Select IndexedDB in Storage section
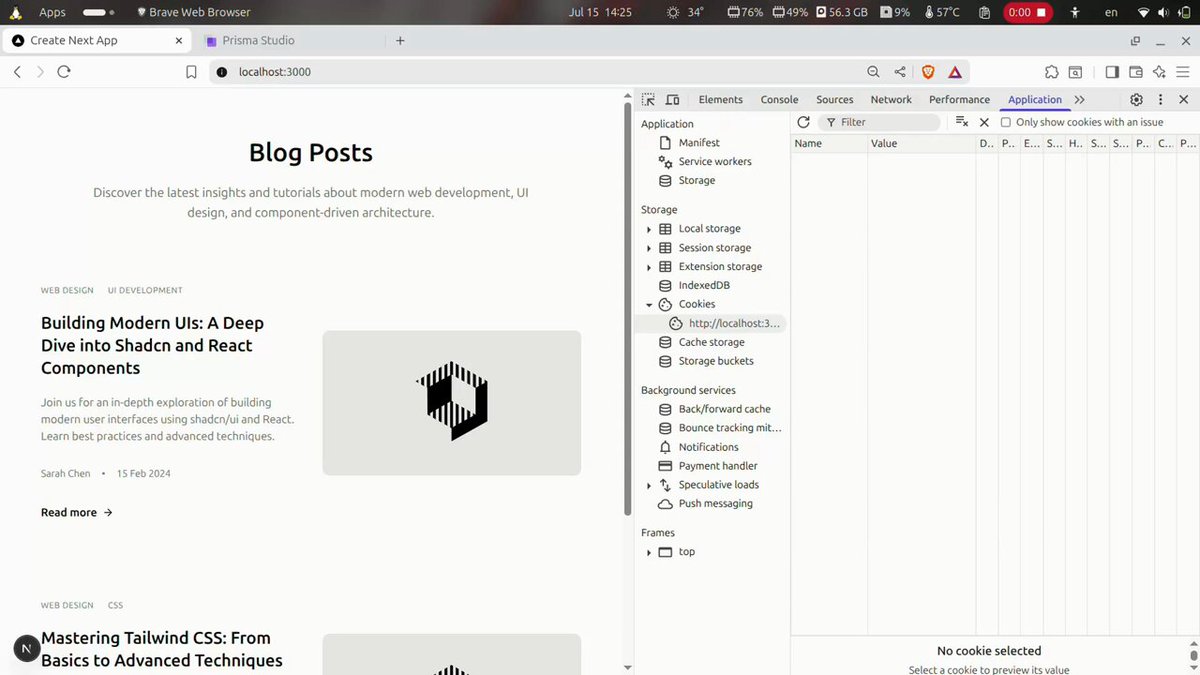1200x675 pixels. pos(704,286)
